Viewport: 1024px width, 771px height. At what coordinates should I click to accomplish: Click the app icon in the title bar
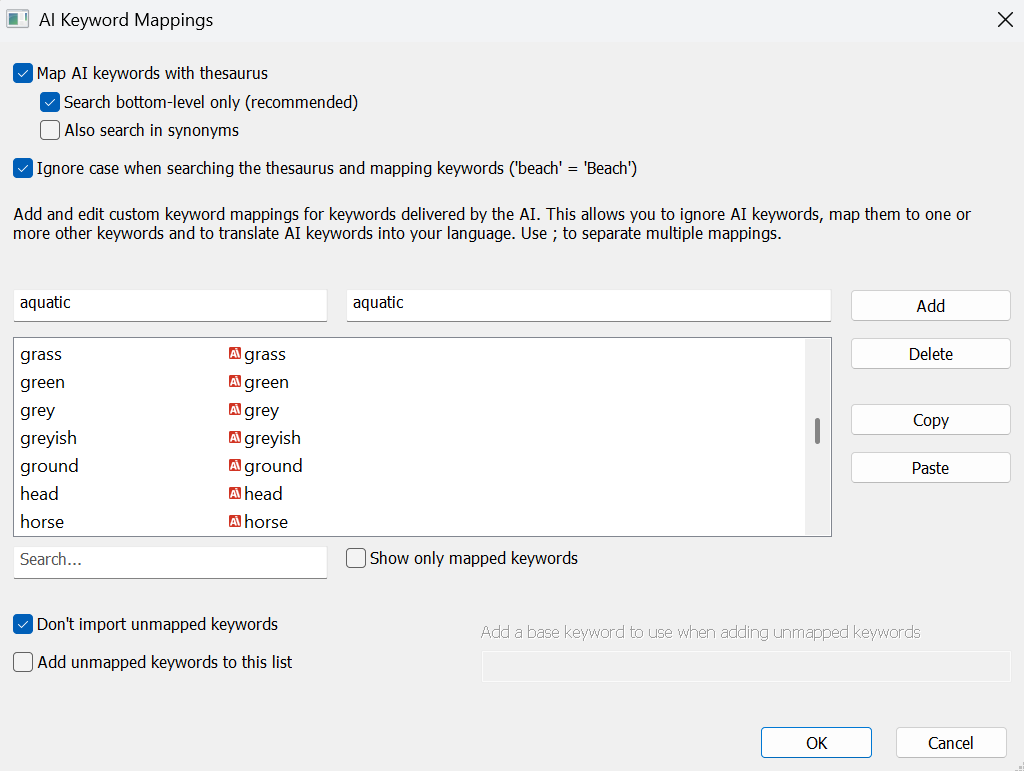coord(17,19)
